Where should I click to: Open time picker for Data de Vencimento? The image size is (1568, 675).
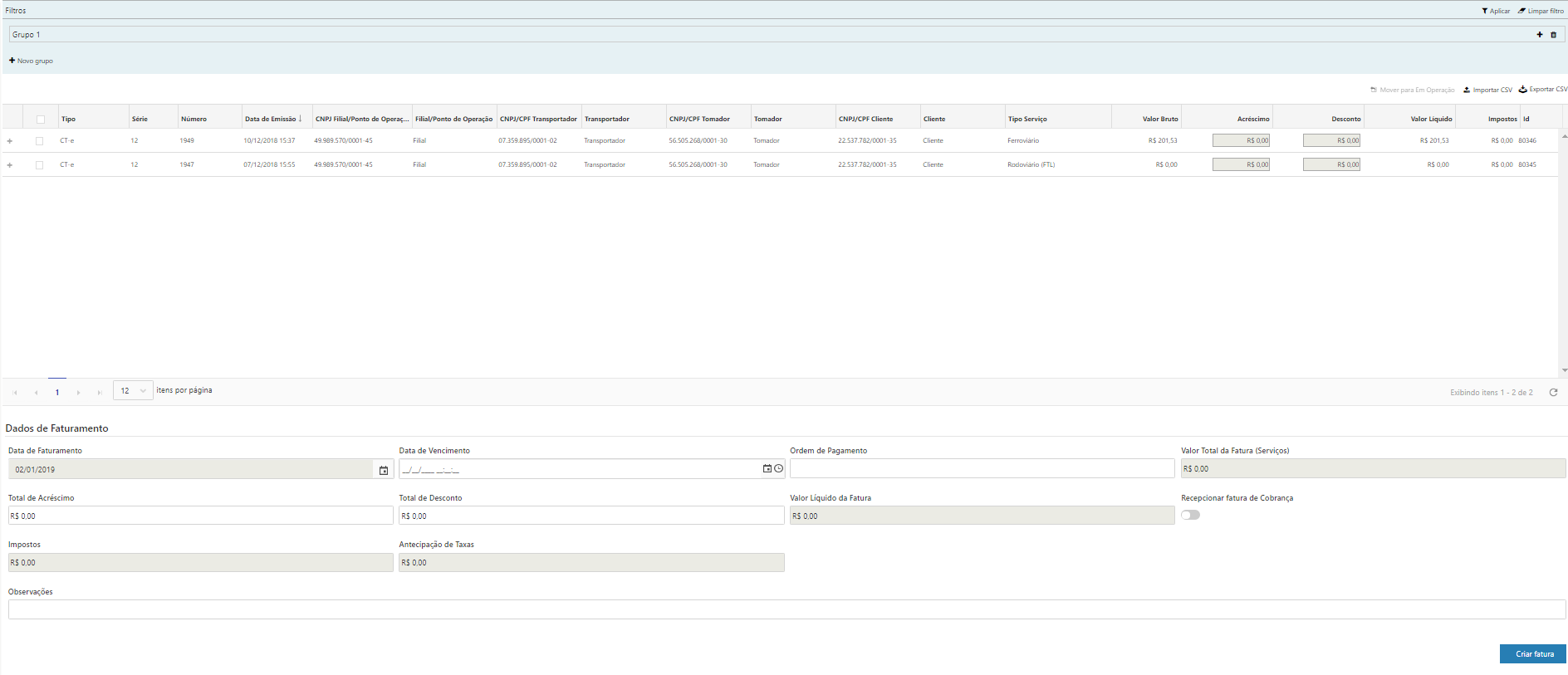click(778, 469)
